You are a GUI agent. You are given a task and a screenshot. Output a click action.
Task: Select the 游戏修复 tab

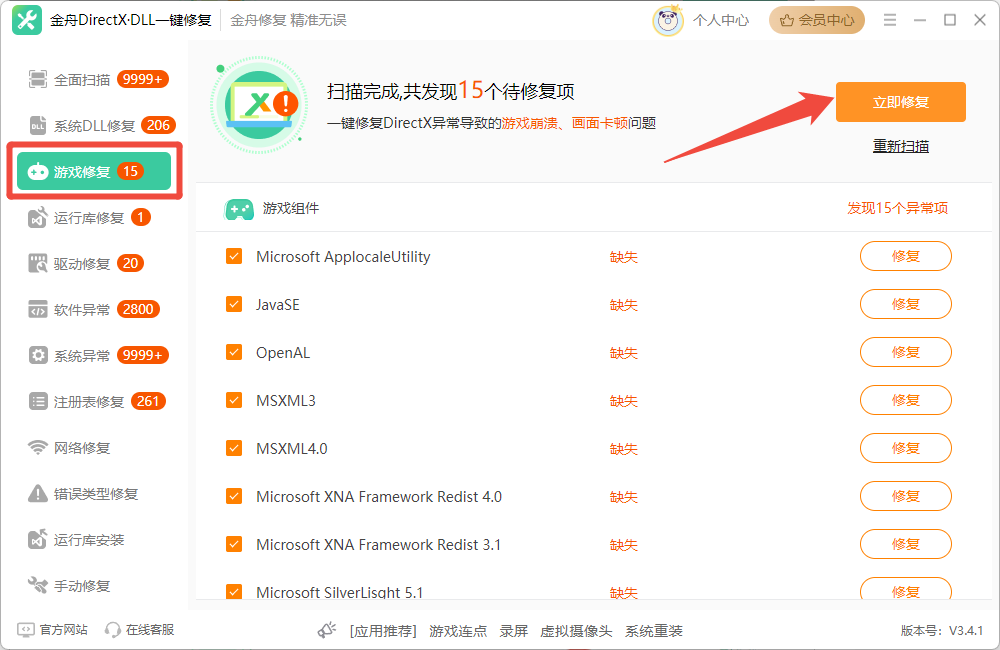pyautogui.click(x=94, y=171)
